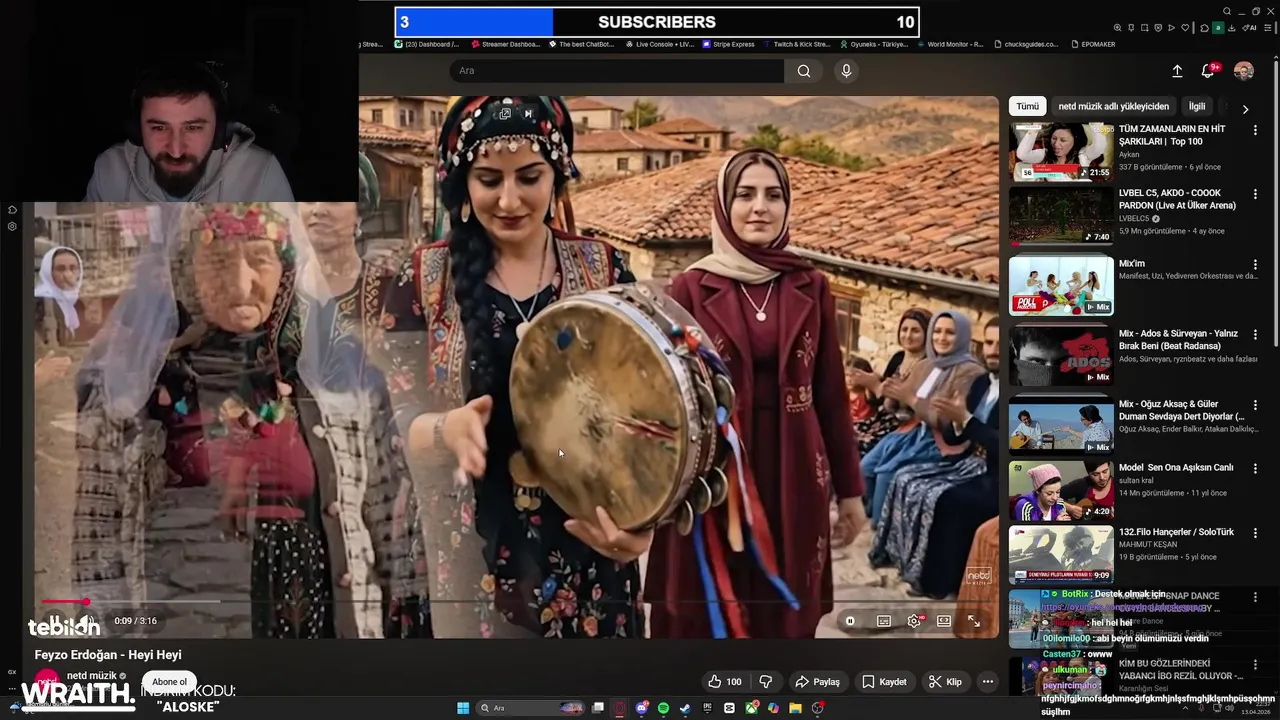Open options for KİM BU GÖZLERİNDEKİ video
Screen dimensions: 1280x720
1255,664
